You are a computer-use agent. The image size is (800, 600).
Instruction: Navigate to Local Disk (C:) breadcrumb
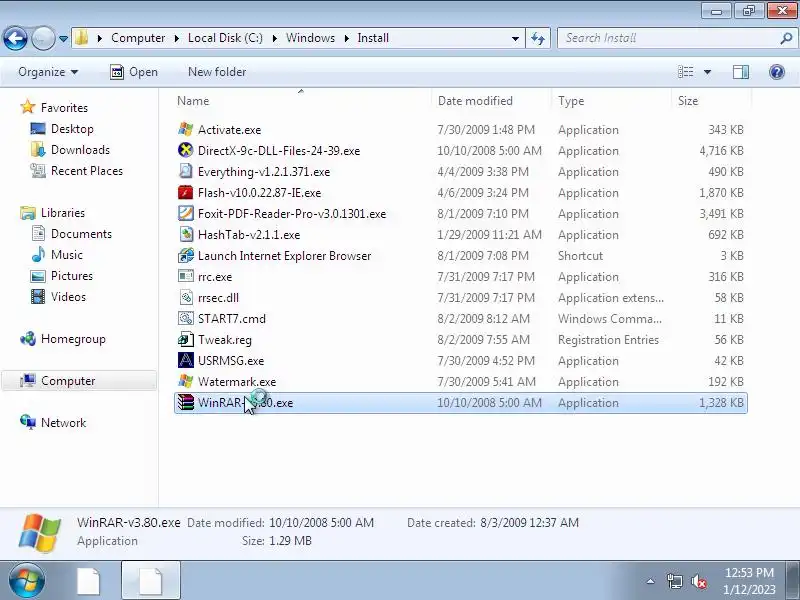[x=225, y=38]
